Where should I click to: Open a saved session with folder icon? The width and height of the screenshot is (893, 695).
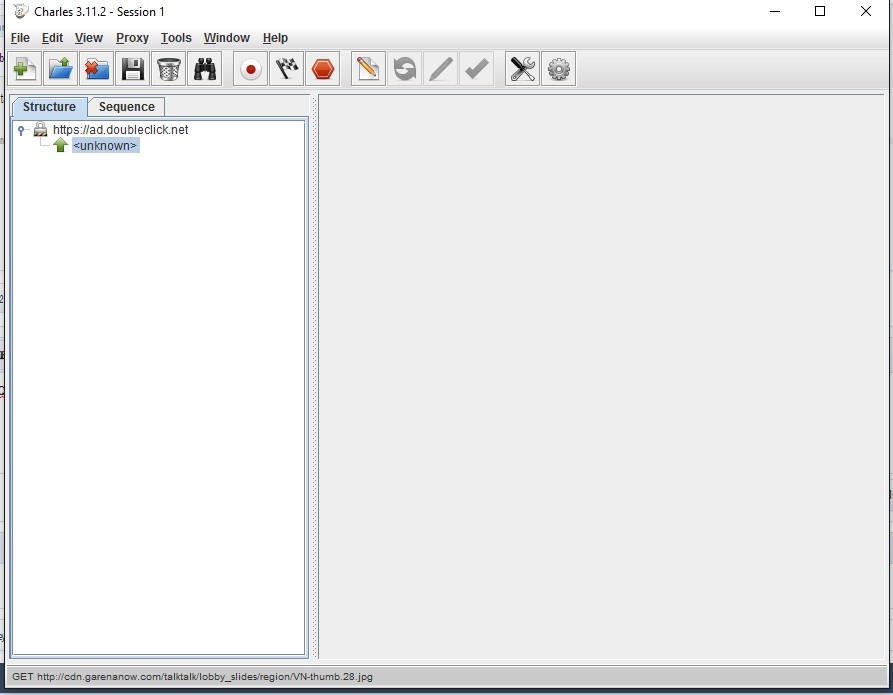pyautogui.click(x=61, y=69)
